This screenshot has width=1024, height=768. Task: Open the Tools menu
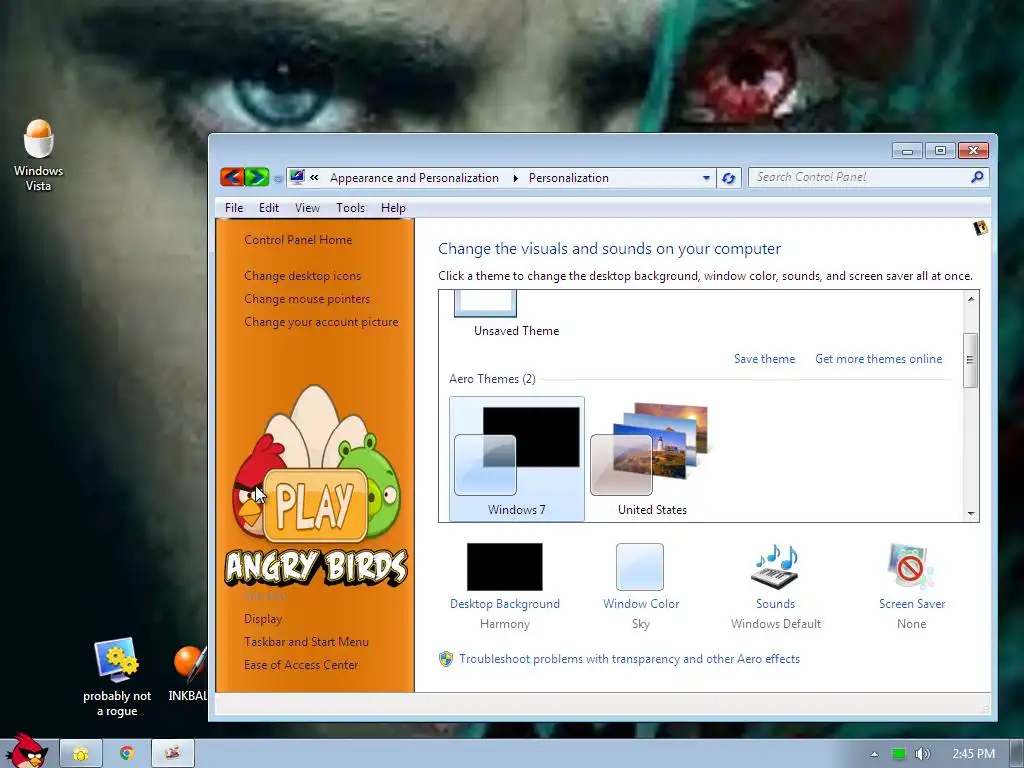pos(350,208)
